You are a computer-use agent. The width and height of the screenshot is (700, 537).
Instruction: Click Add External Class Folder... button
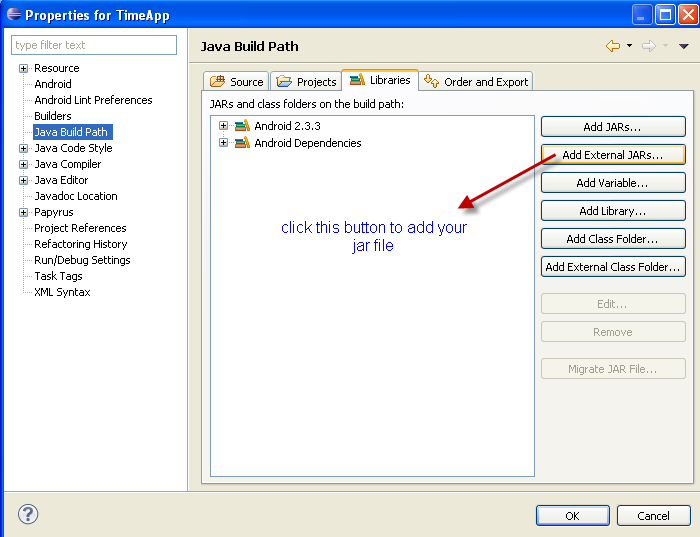click(x=613, y=267)
